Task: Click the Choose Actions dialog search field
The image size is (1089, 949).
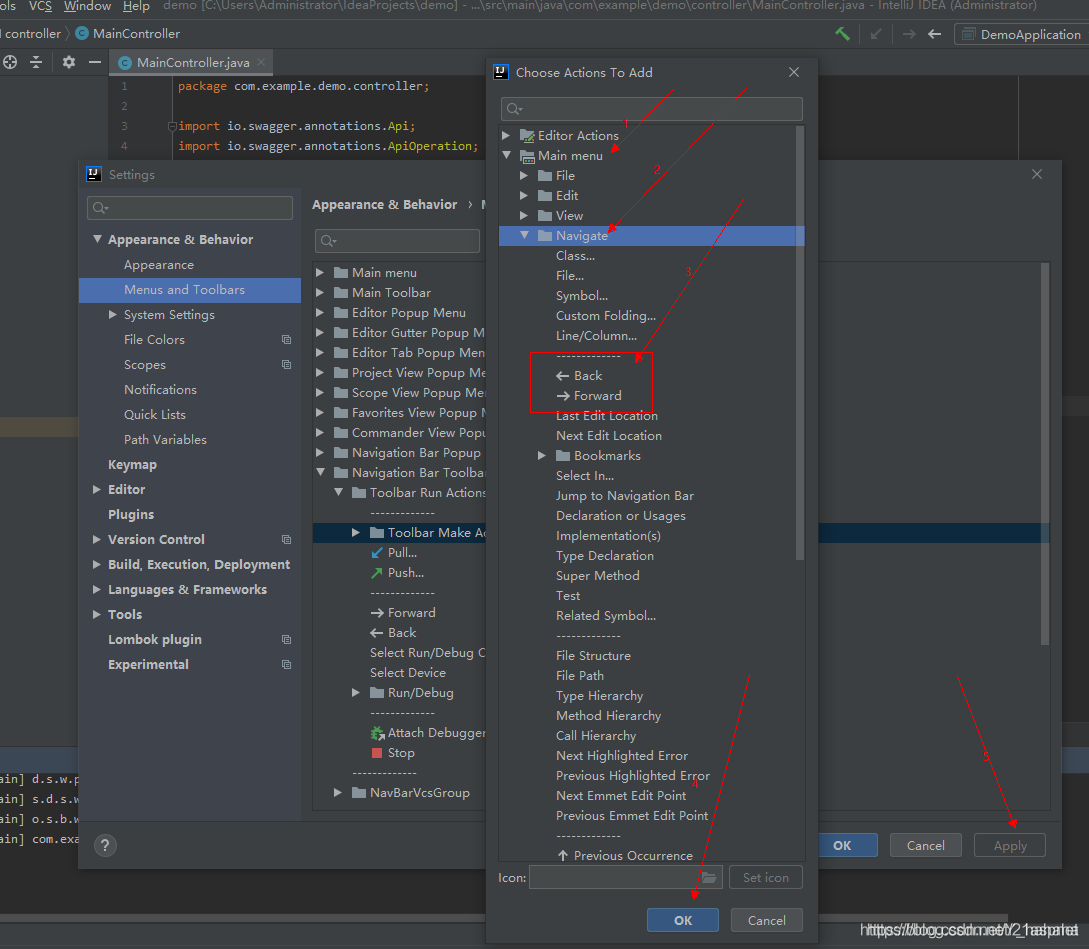Action: tap(651, 108)
